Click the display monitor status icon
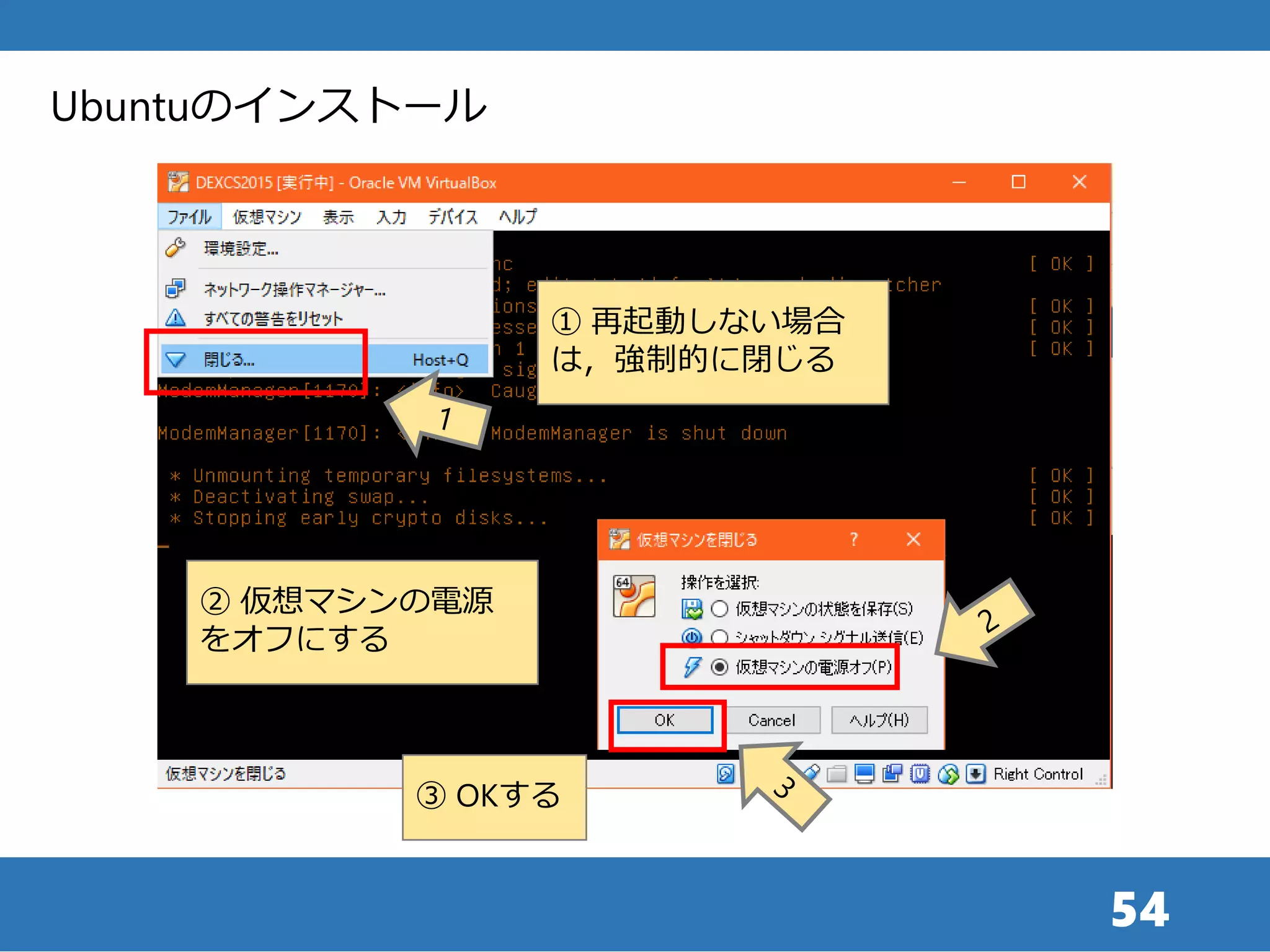The image size is (1270, 952). coord(864,773)
